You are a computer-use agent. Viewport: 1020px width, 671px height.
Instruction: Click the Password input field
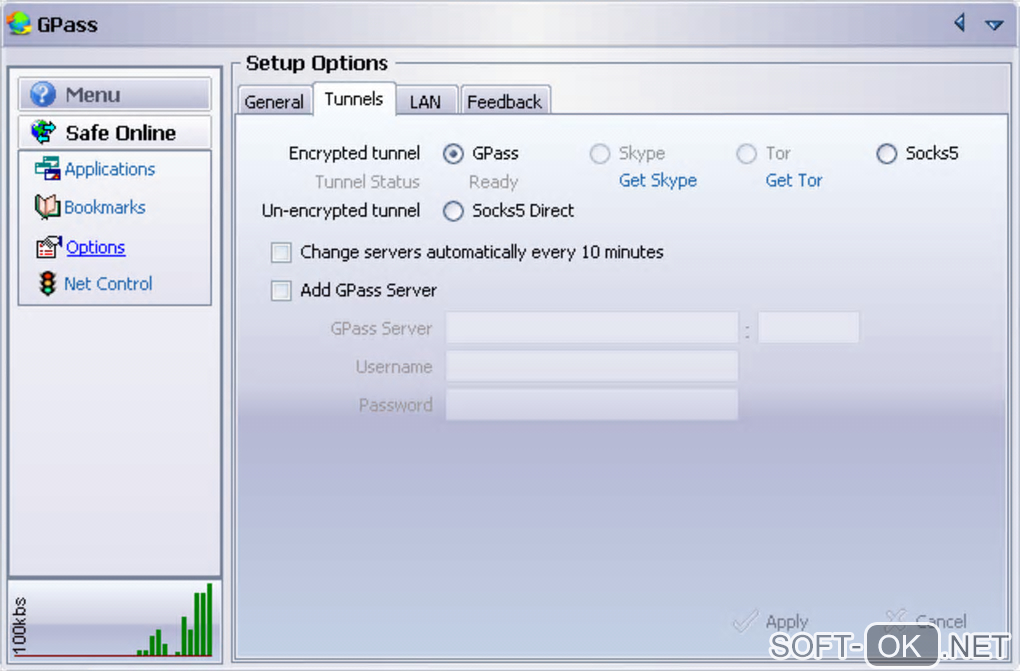tap(592, 405)
